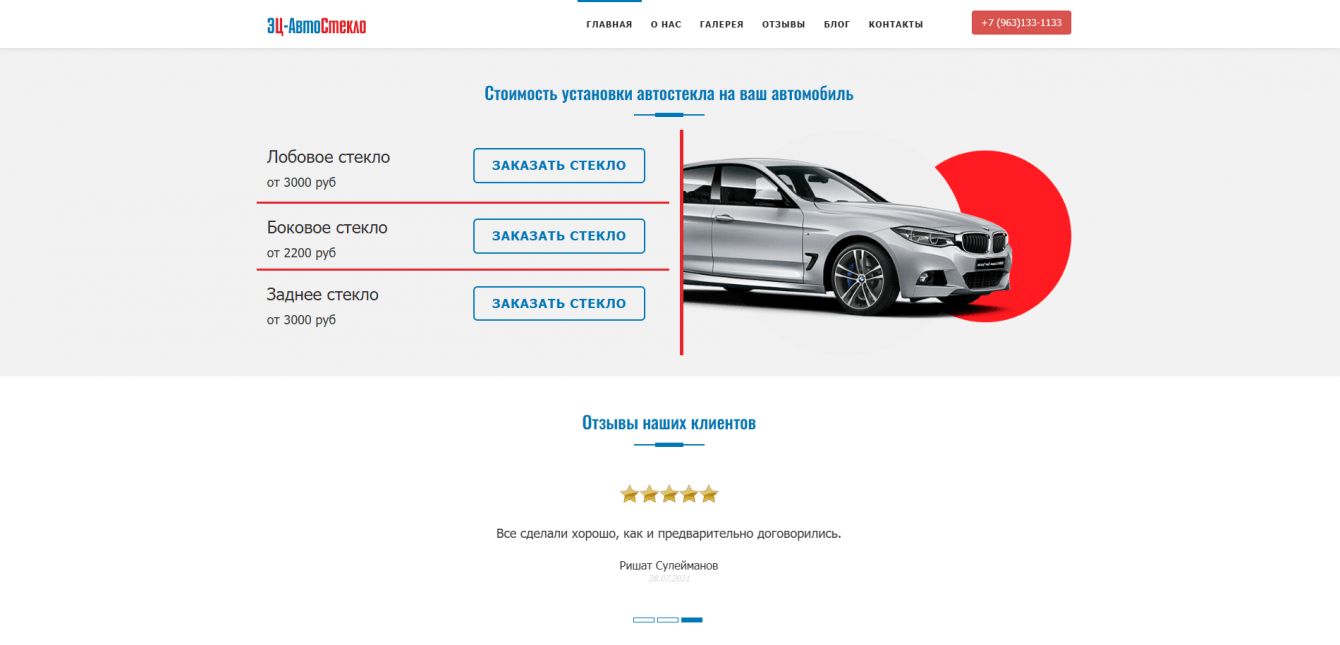The height and width of the screenshot is (645, 1340).
Task: Order glass for Заднее стекло
Action: [559, 303]
